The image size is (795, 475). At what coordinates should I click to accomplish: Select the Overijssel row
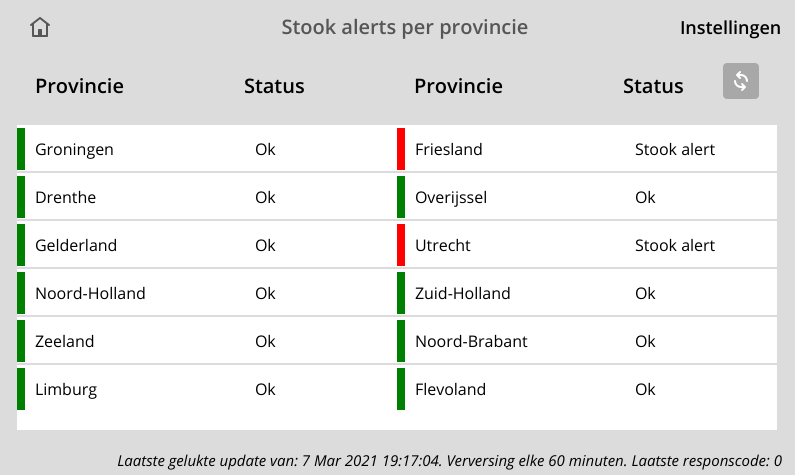(587, 197)
